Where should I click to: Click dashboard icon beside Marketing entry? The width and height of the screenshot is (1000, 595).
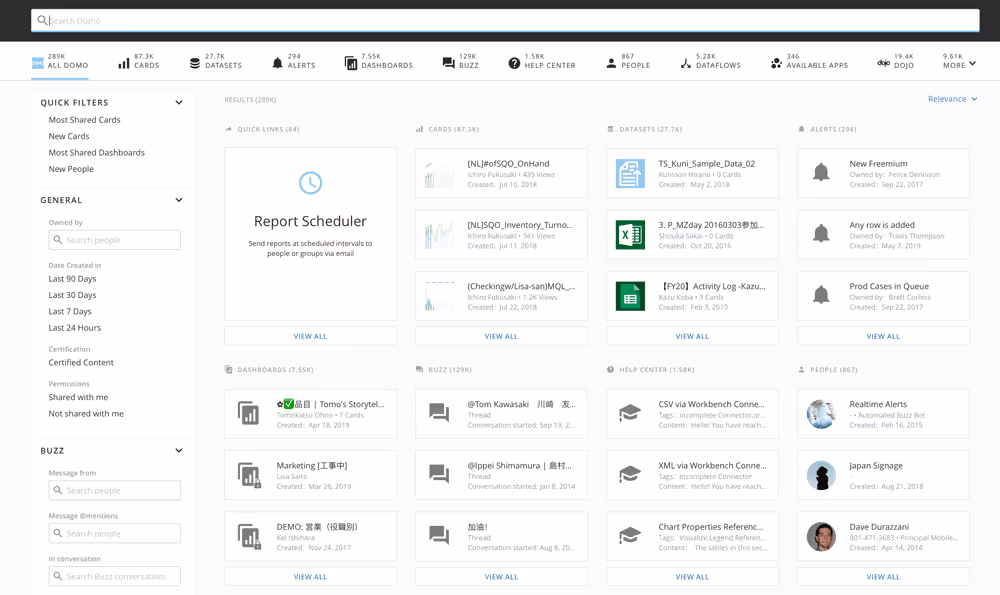(x=249, y=475)
